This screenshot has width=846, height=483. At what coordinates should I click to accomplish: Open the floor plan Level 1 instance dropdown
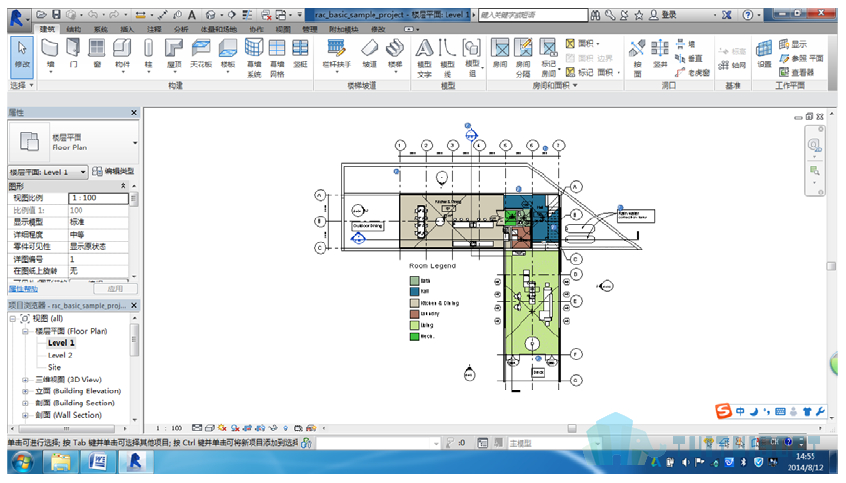click(x=47, y=172)
